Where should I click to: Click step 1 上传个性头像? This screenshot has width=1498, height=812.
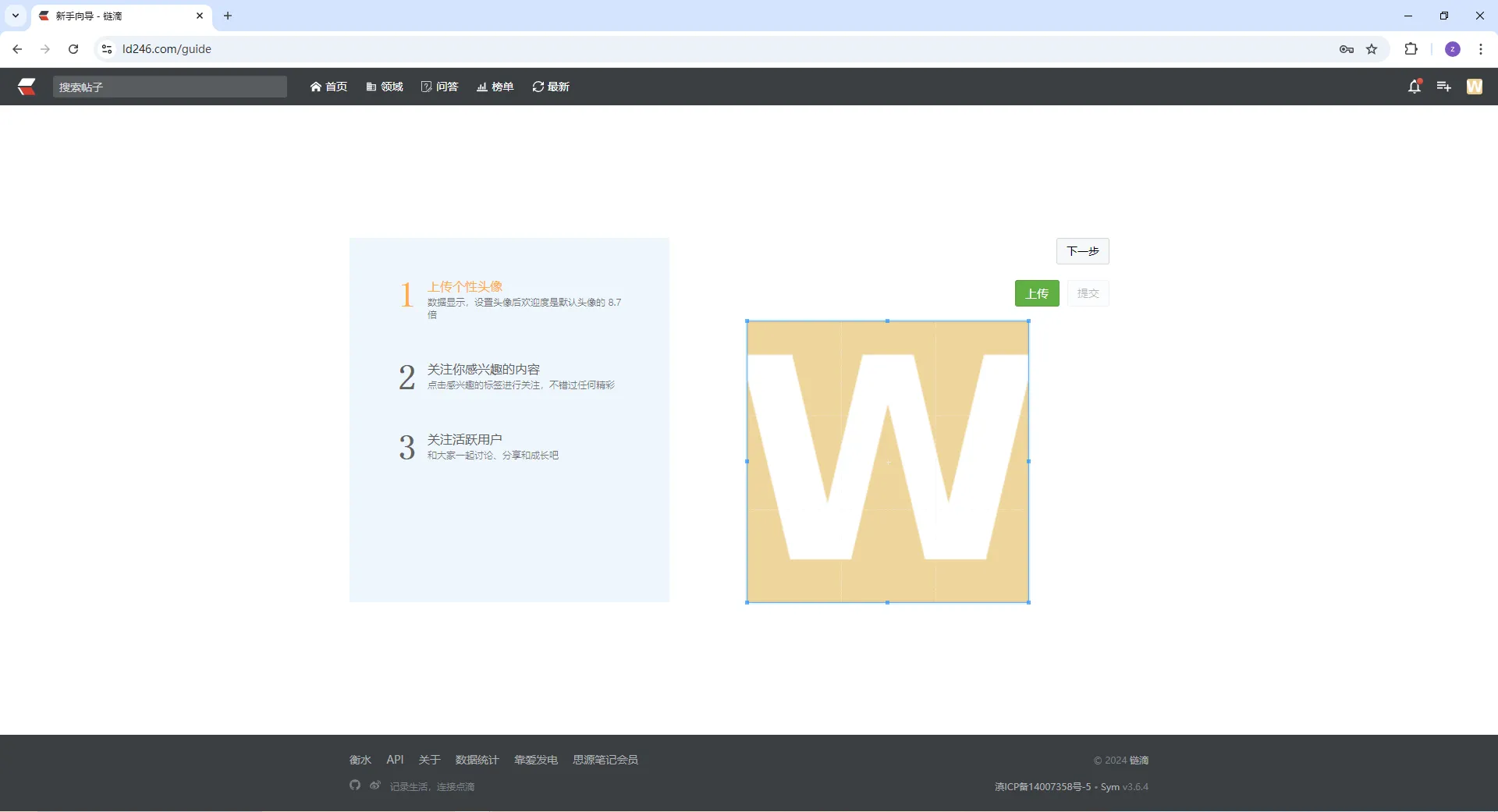(x=465, y=286)
